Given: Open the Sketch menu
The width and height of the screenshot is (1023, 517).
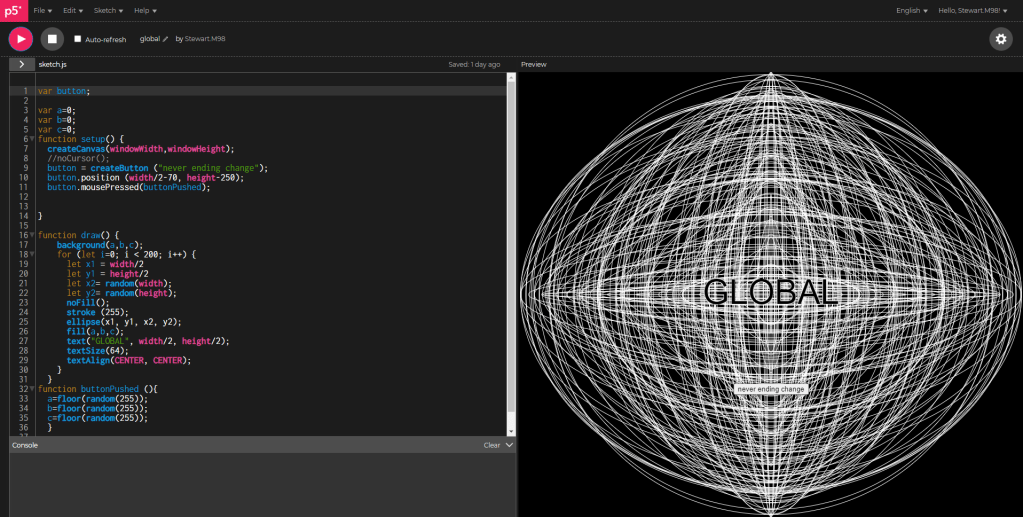Looking at the screenshot, I should 108,10.
